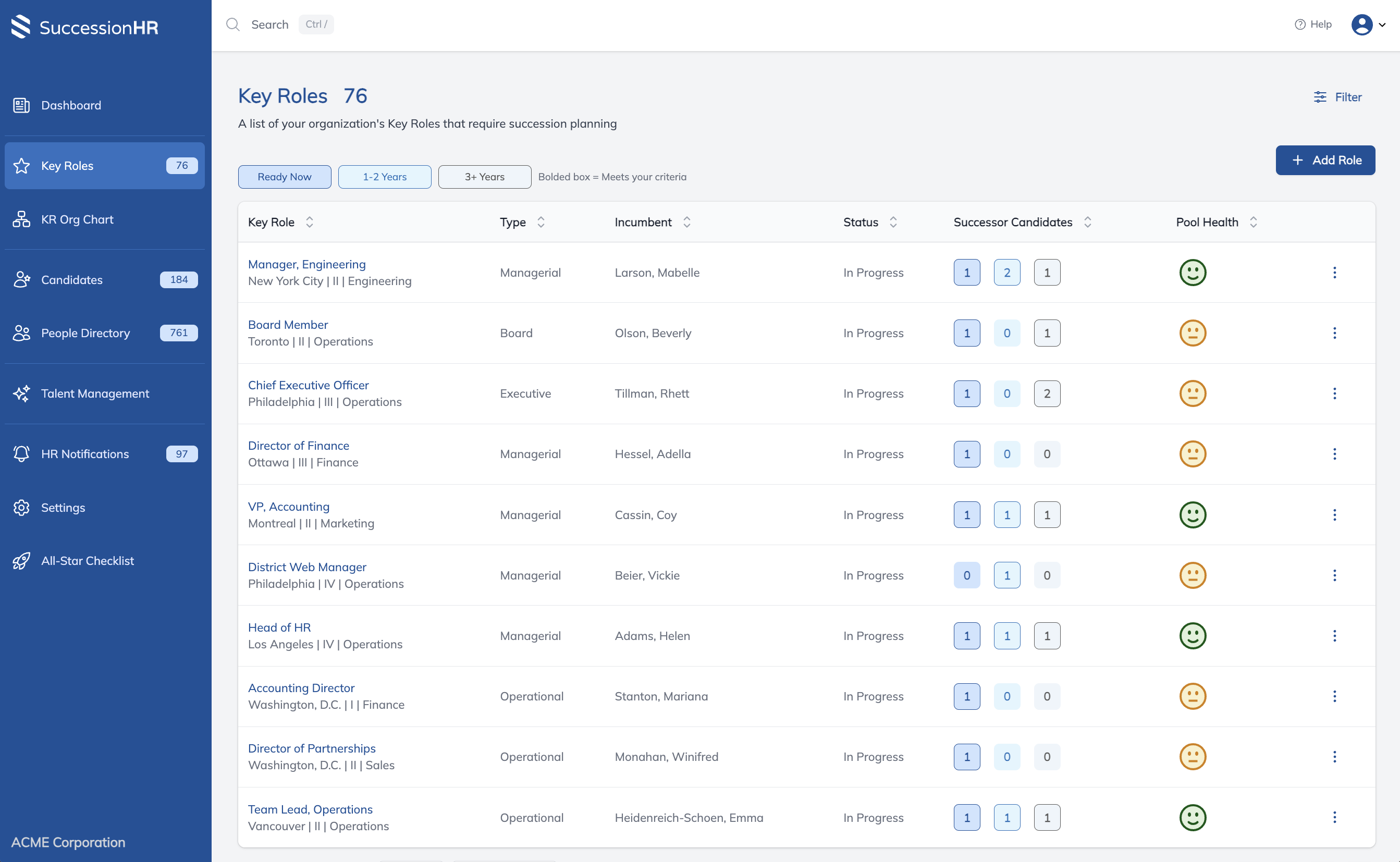Open Settings via the gear icon
The width and height of the screenshot is (1400, 862).
point(21,508)
